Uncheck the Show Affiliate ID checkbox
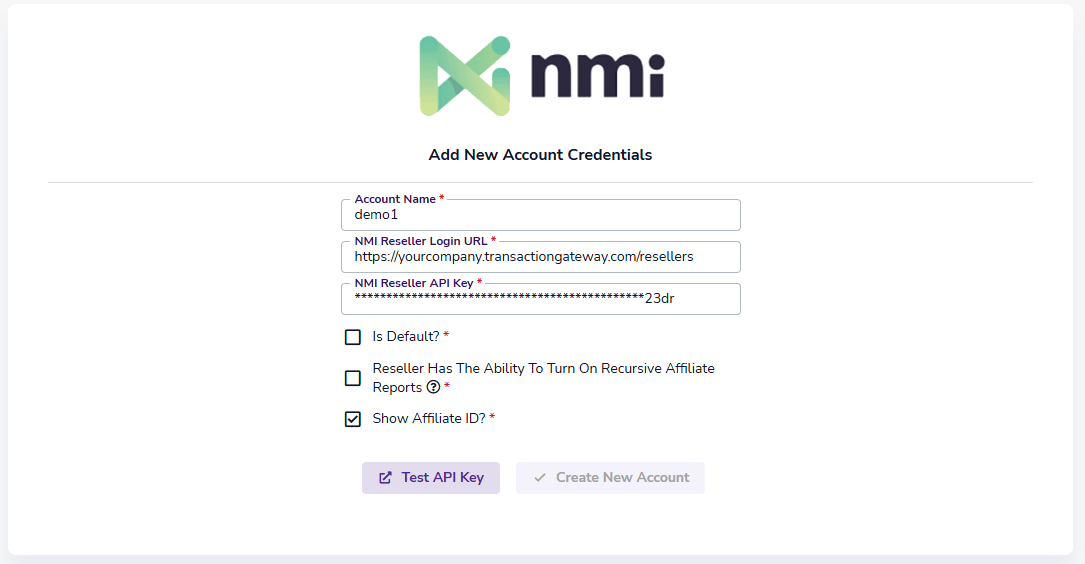The width and height of the screenshot is (1085, 564). tap(353, 419)
